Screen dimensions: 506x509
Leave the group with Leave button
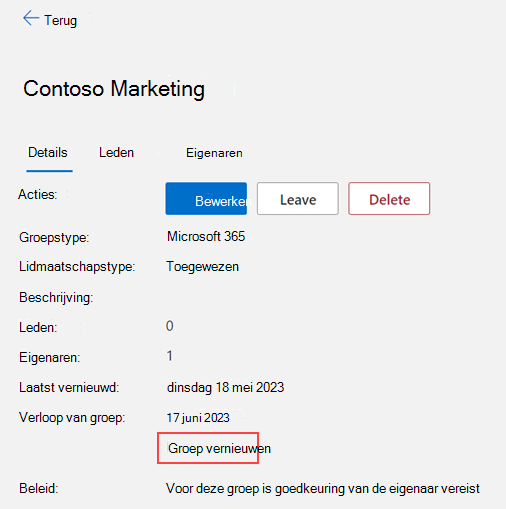tap(298, 199)
